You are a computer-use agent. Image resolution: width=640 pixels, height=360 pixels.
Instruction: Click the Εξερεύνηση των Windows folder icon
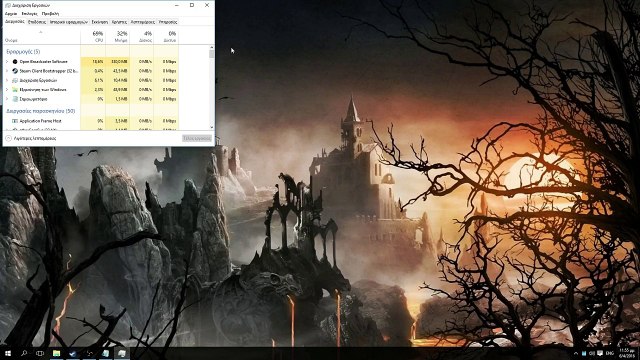(x=15, y=89)
